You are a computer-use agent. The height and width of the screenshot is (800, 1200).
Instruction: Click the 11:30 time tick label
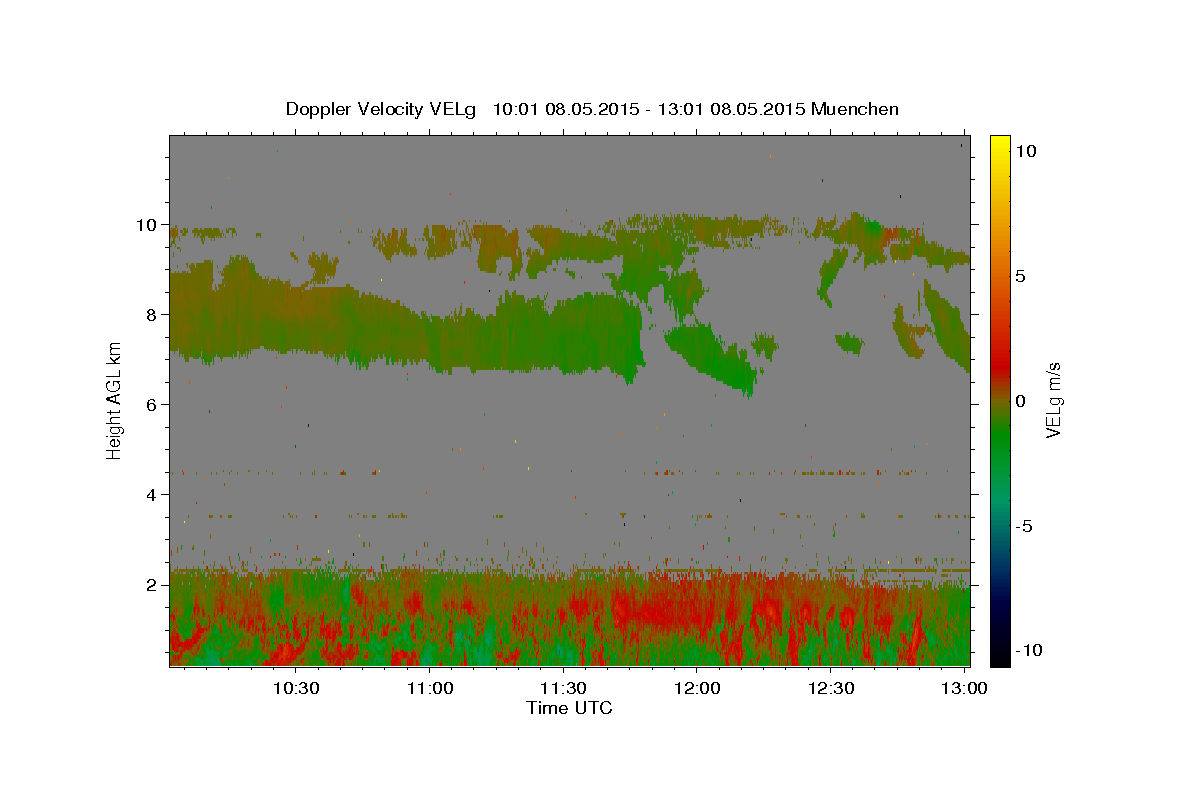pos(564,688)
